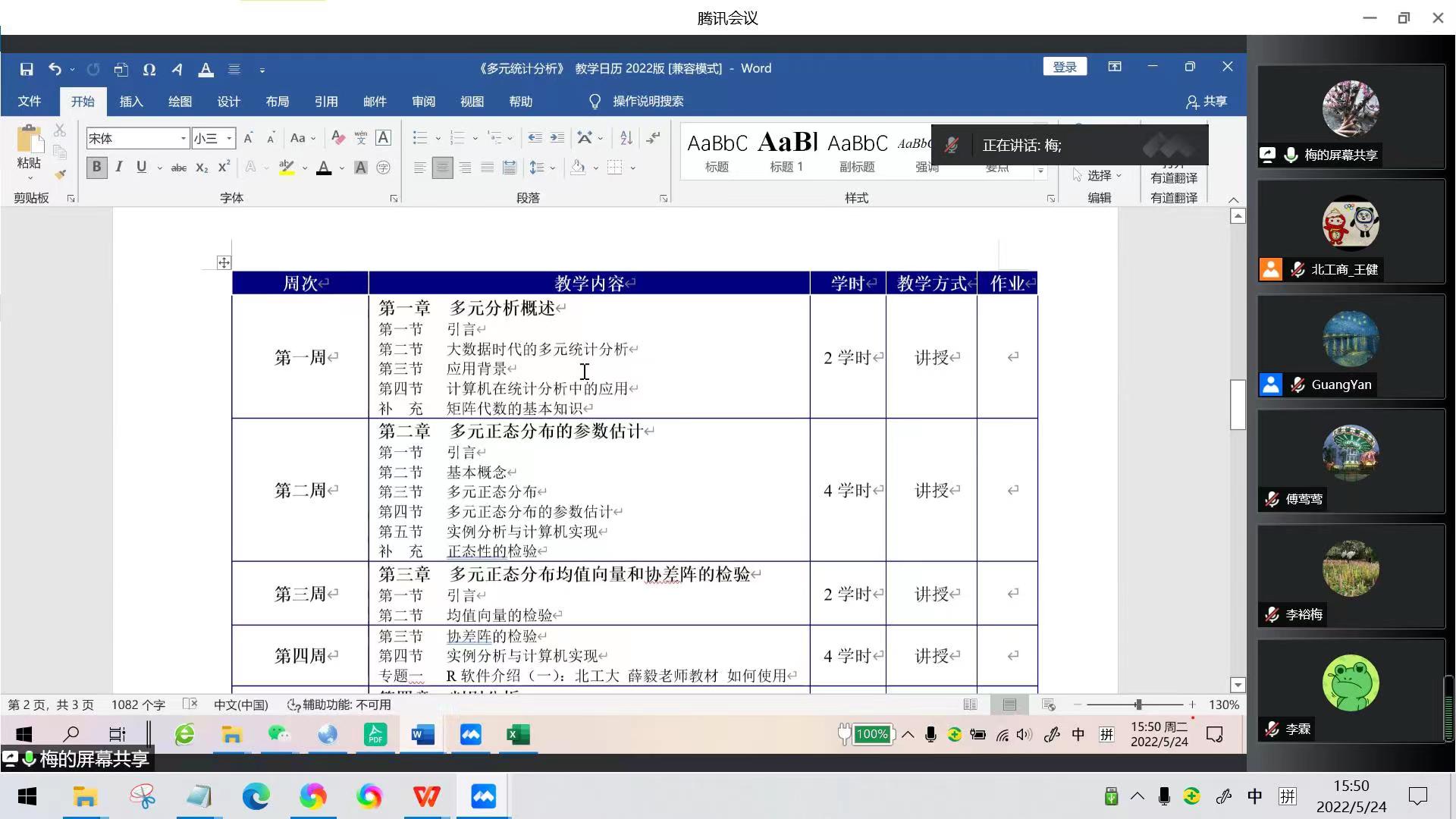The width and height of the screenshot is (1456, 819).
Task: Toggle Italic formatting button
Action: point(119,168)
